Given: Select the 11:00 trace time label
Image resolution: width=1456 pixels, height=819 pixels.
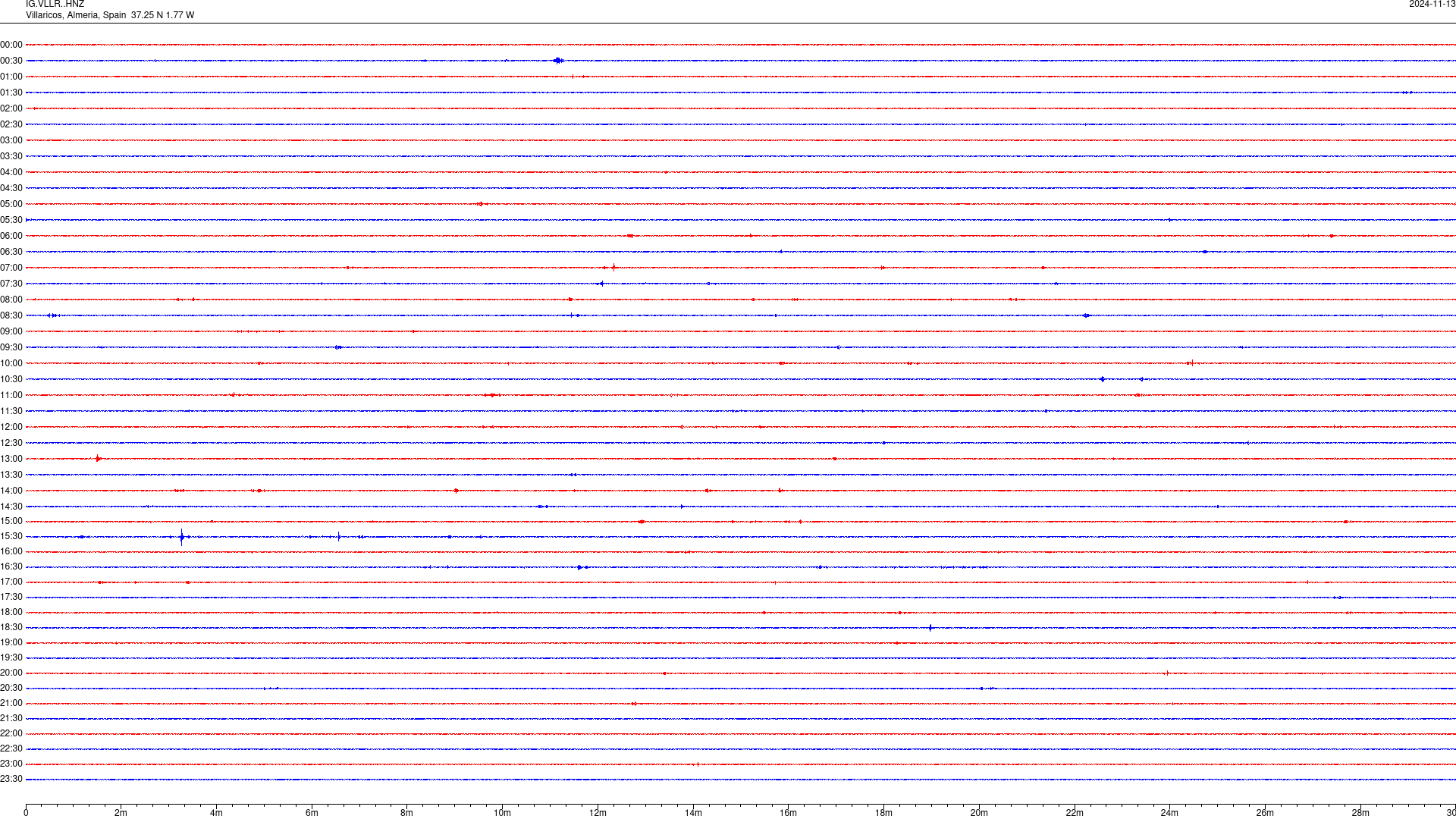Looking at the screenshot, I should pos(11,395).
